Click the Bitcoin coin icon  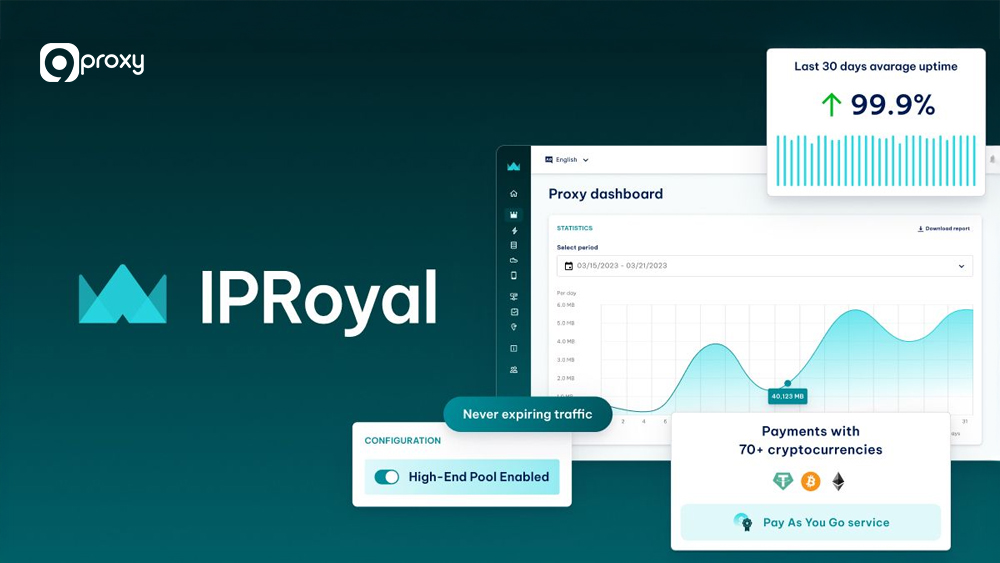click(811, 481)
